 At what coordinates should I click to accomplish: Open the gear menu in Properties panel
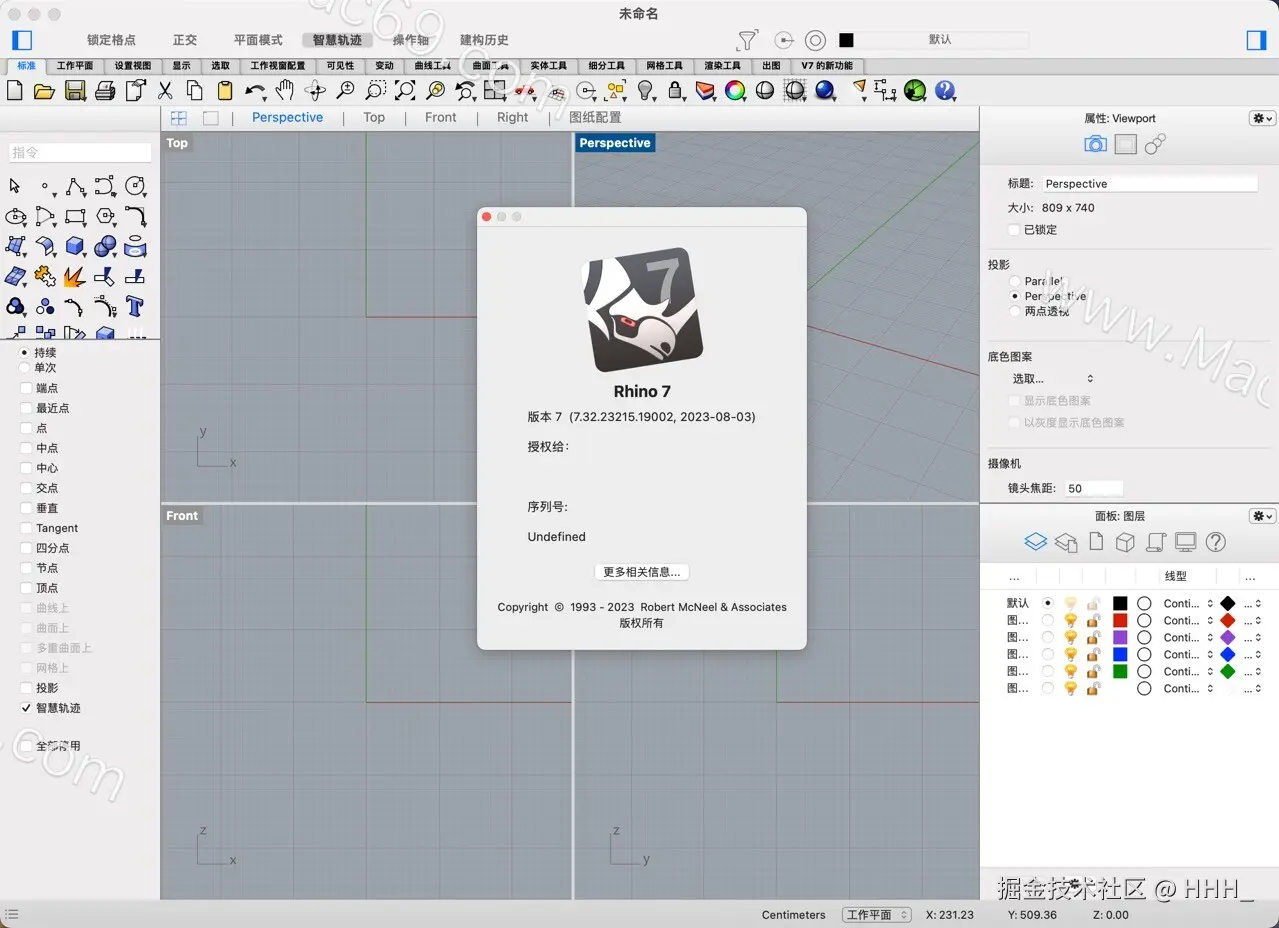1262,118
